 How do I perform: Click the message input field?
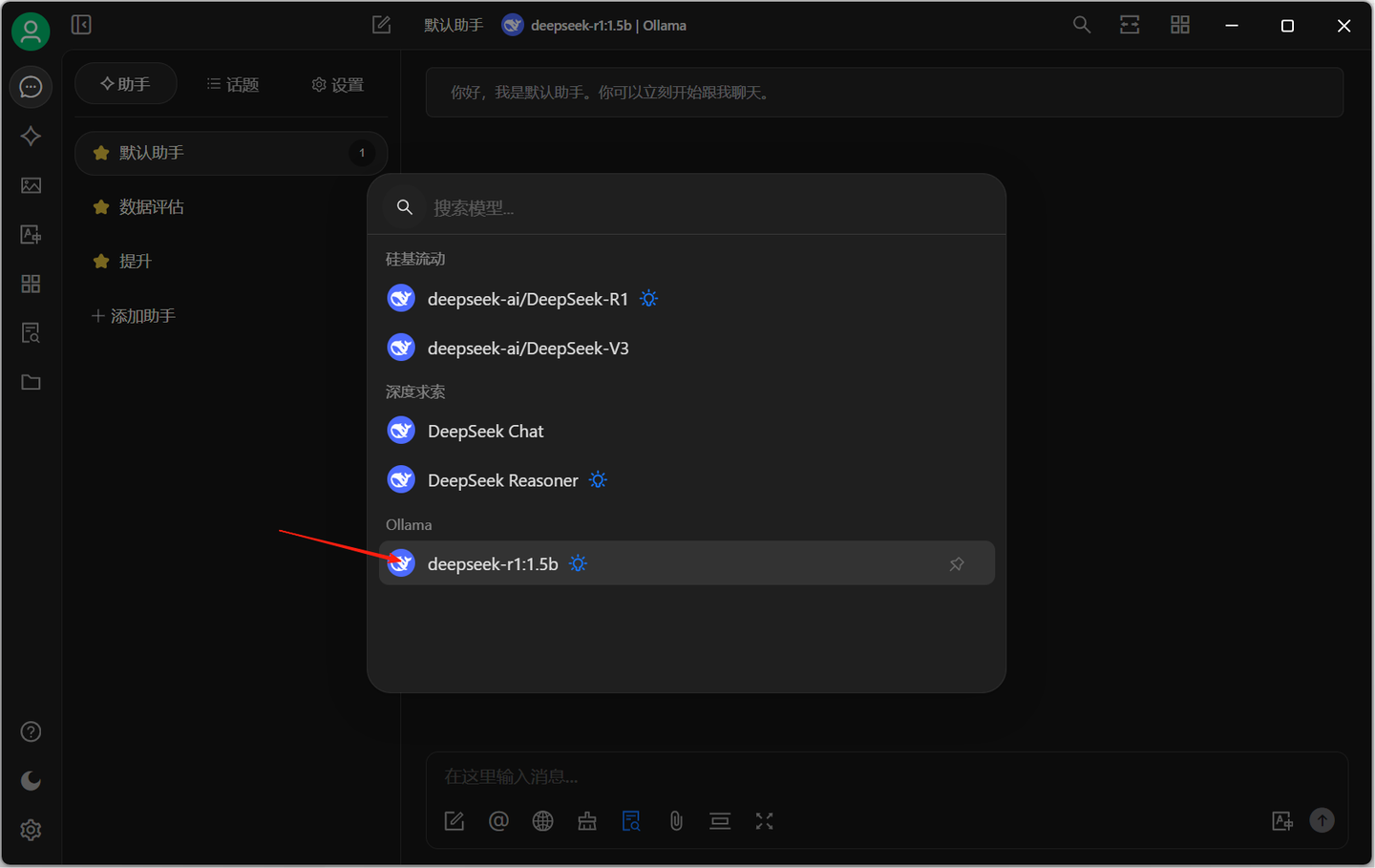886,776
